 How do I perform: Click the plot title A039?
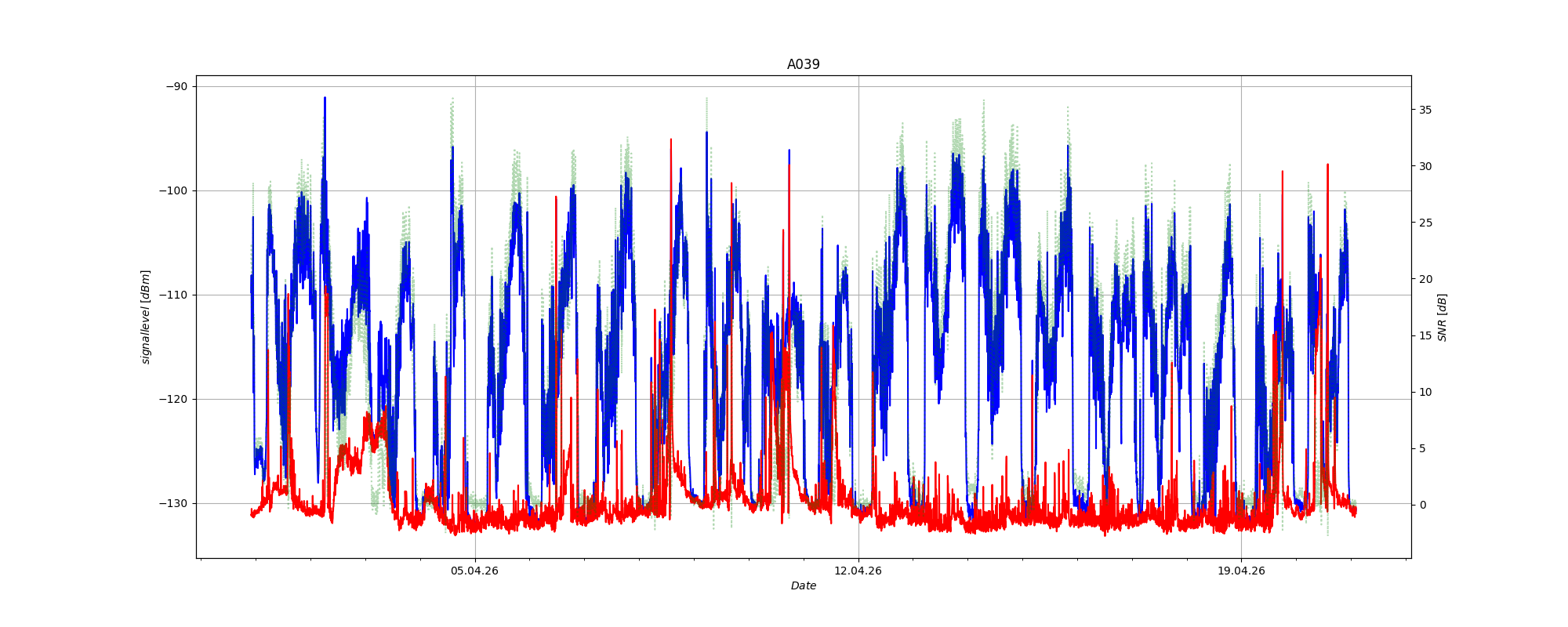803,64
